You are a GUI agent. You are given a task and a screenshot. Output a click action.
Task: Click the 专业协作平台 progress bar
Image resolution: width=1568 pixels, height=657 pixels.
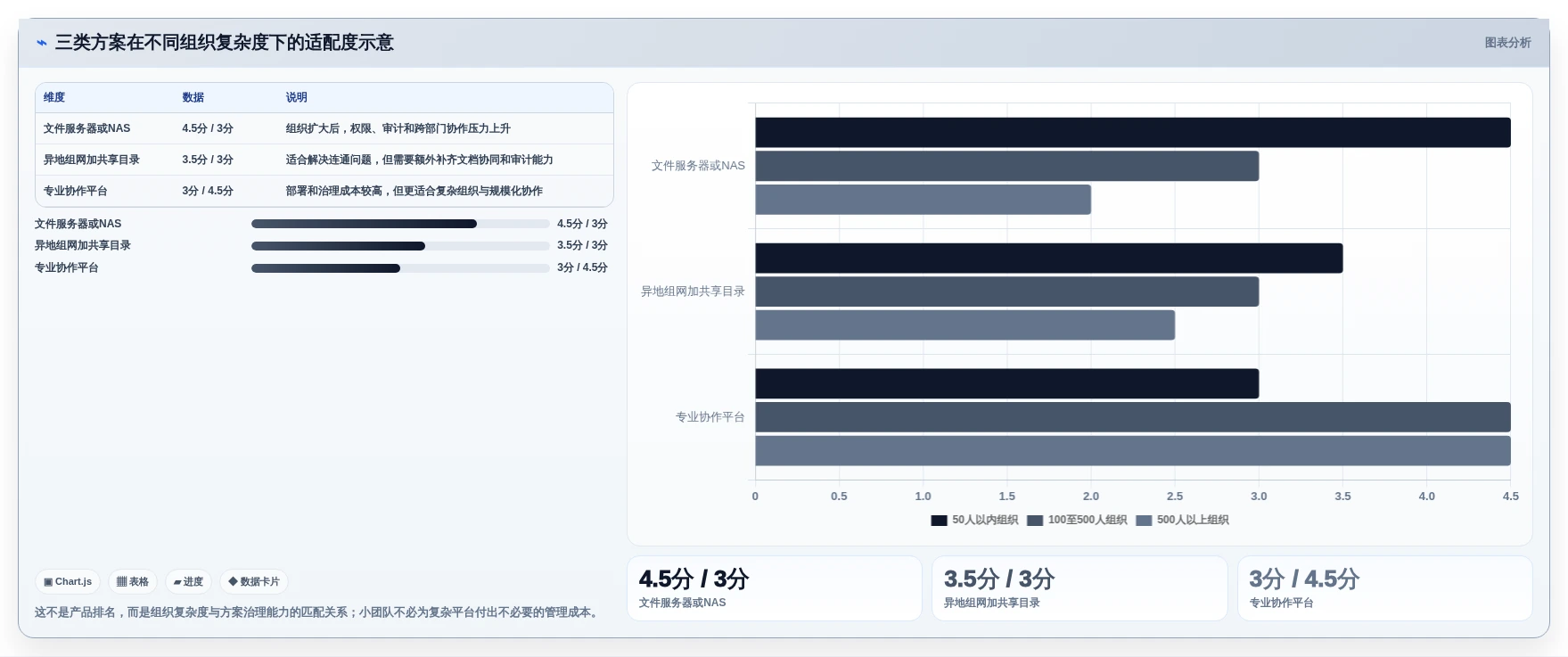click(x=400, y=268)
